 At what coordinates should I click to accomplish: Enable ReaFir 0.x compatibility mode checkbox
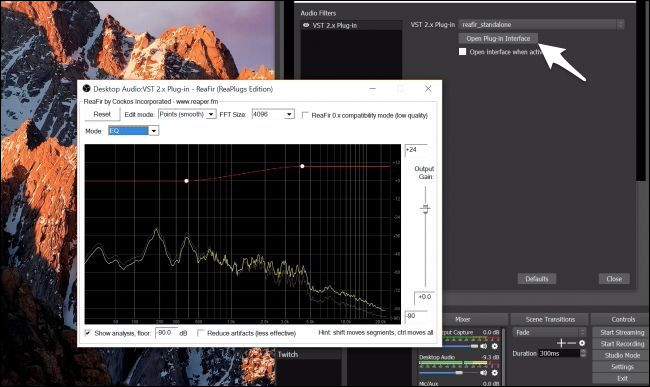coord(305,115)
